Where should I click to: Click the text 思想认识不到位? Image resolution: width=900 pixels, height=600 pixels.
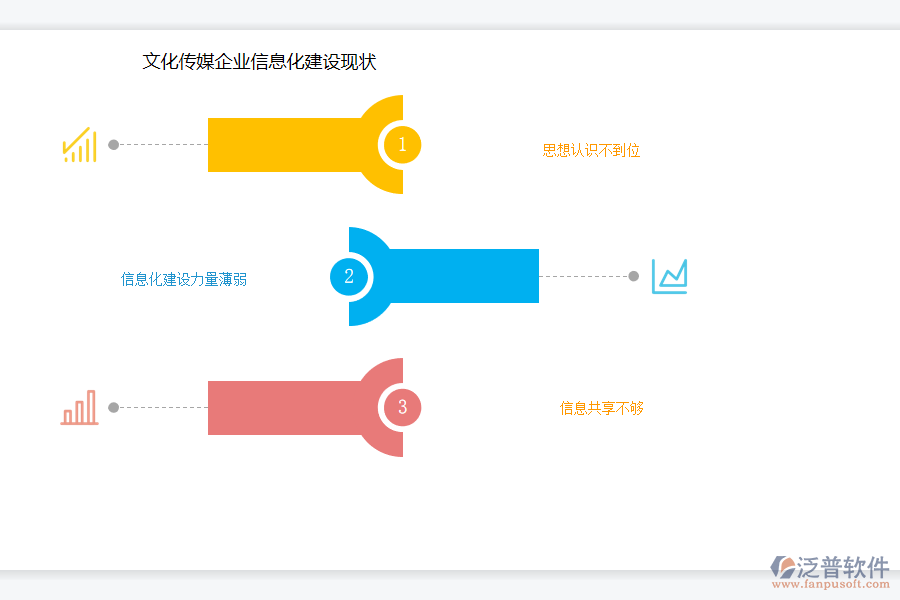(590, 151)
